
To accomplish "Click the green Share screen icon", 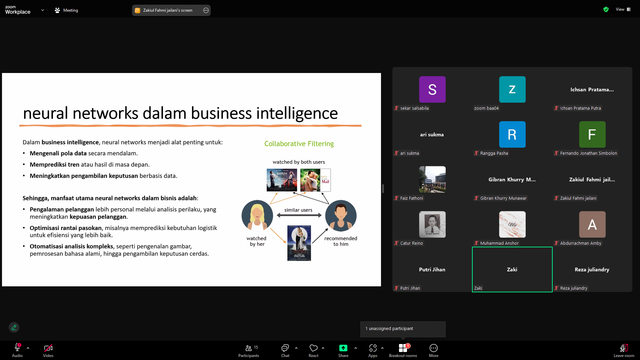I will point(343,348).
